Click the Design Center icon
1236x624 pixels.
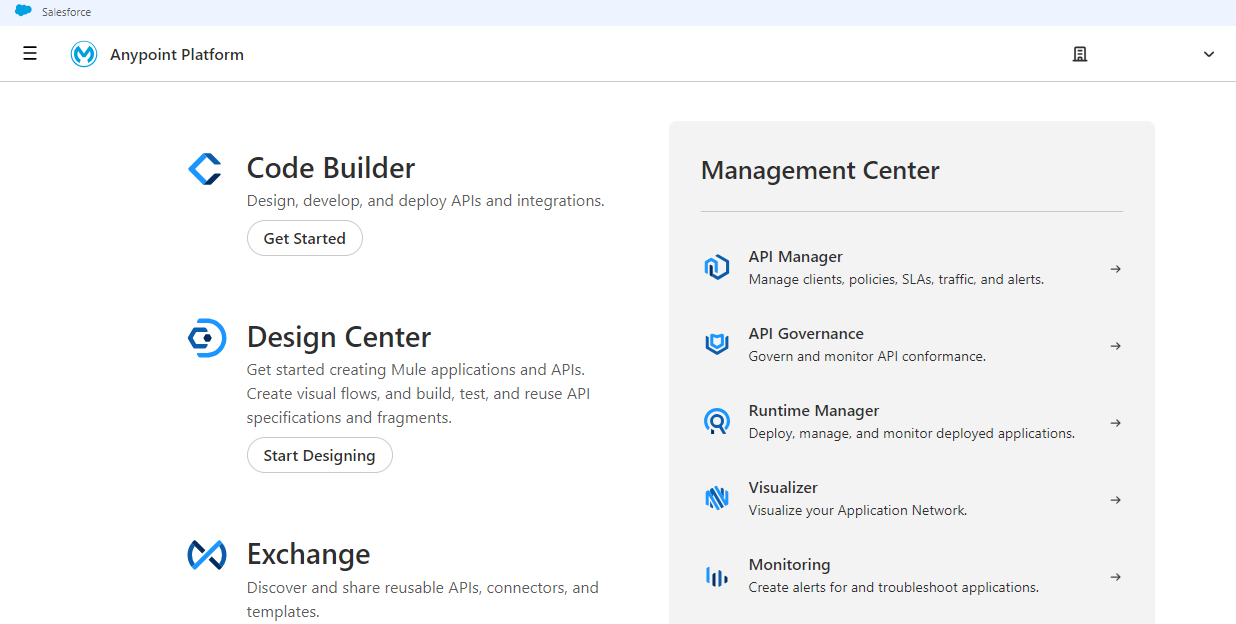[206, 338]
